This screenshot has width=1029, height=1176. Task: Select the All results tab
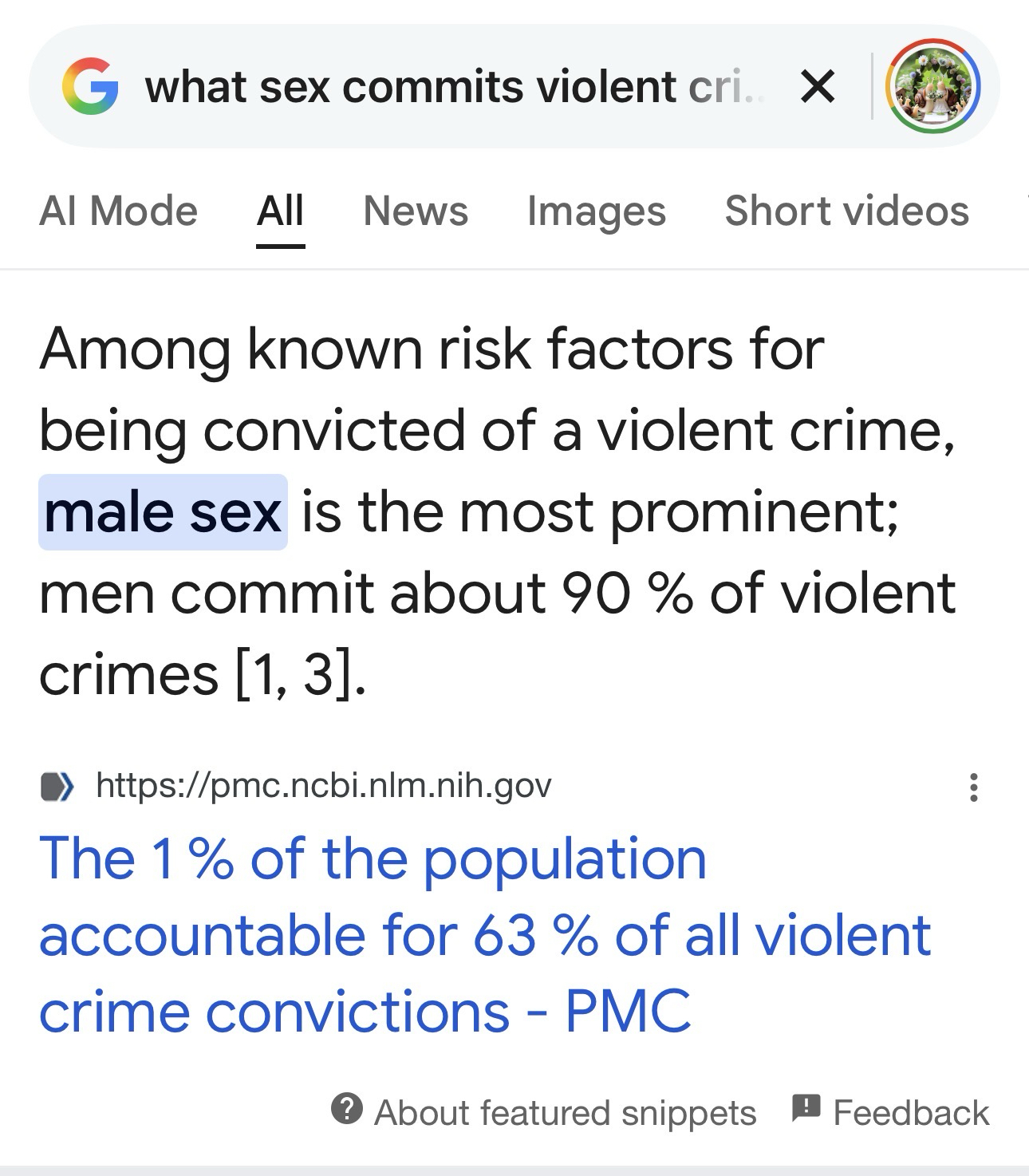(280, 211)
